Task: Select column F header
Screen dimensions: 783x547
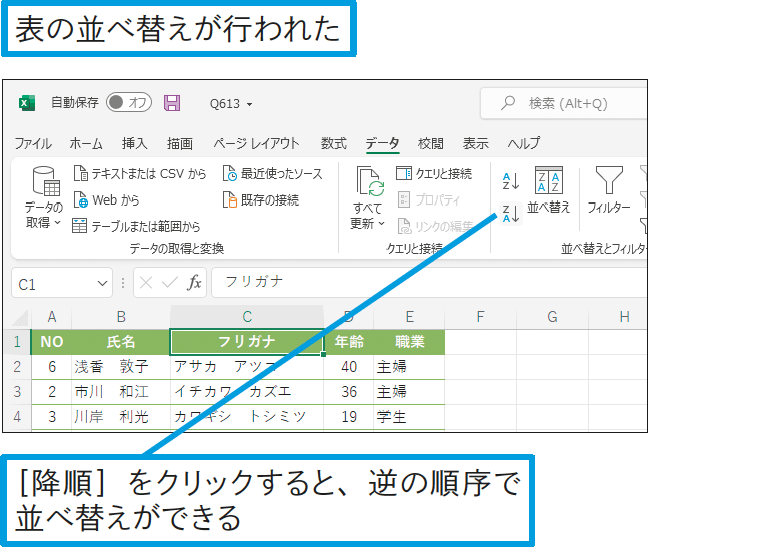Action: pyautogui.click(x=480, y=317)
